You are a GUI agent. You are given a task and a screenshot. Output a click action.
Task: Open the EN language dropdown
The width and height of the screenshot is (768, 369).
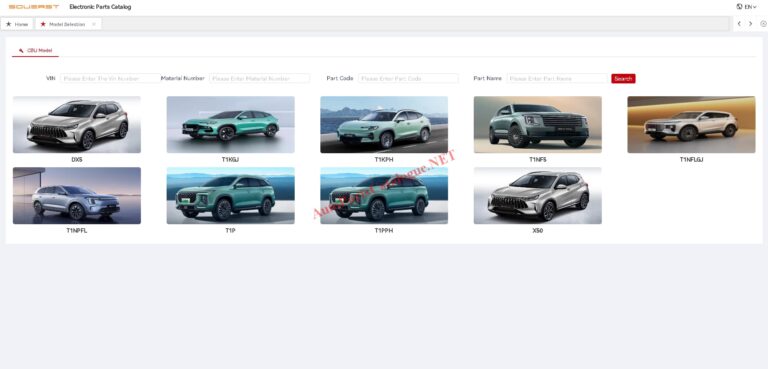(746, 7)
